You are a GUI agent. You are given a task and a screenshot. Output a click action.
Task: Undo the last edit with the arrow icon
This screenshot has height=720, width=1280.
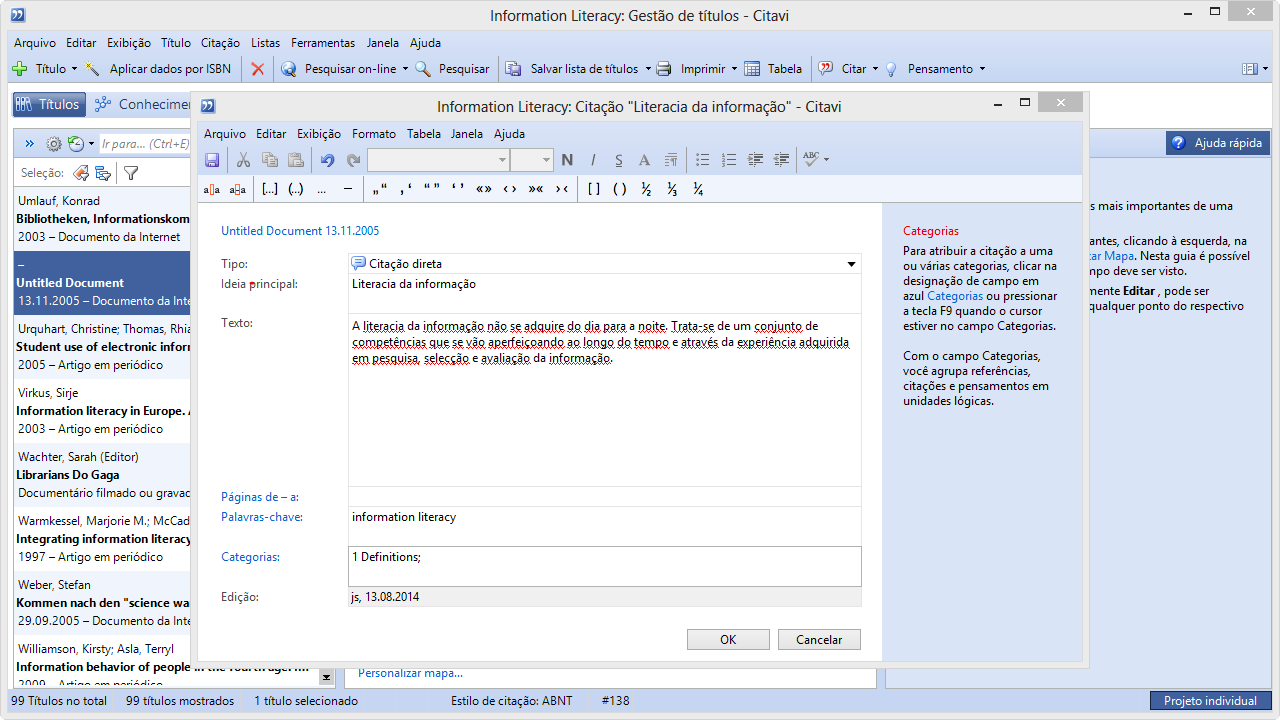(327, 160)
